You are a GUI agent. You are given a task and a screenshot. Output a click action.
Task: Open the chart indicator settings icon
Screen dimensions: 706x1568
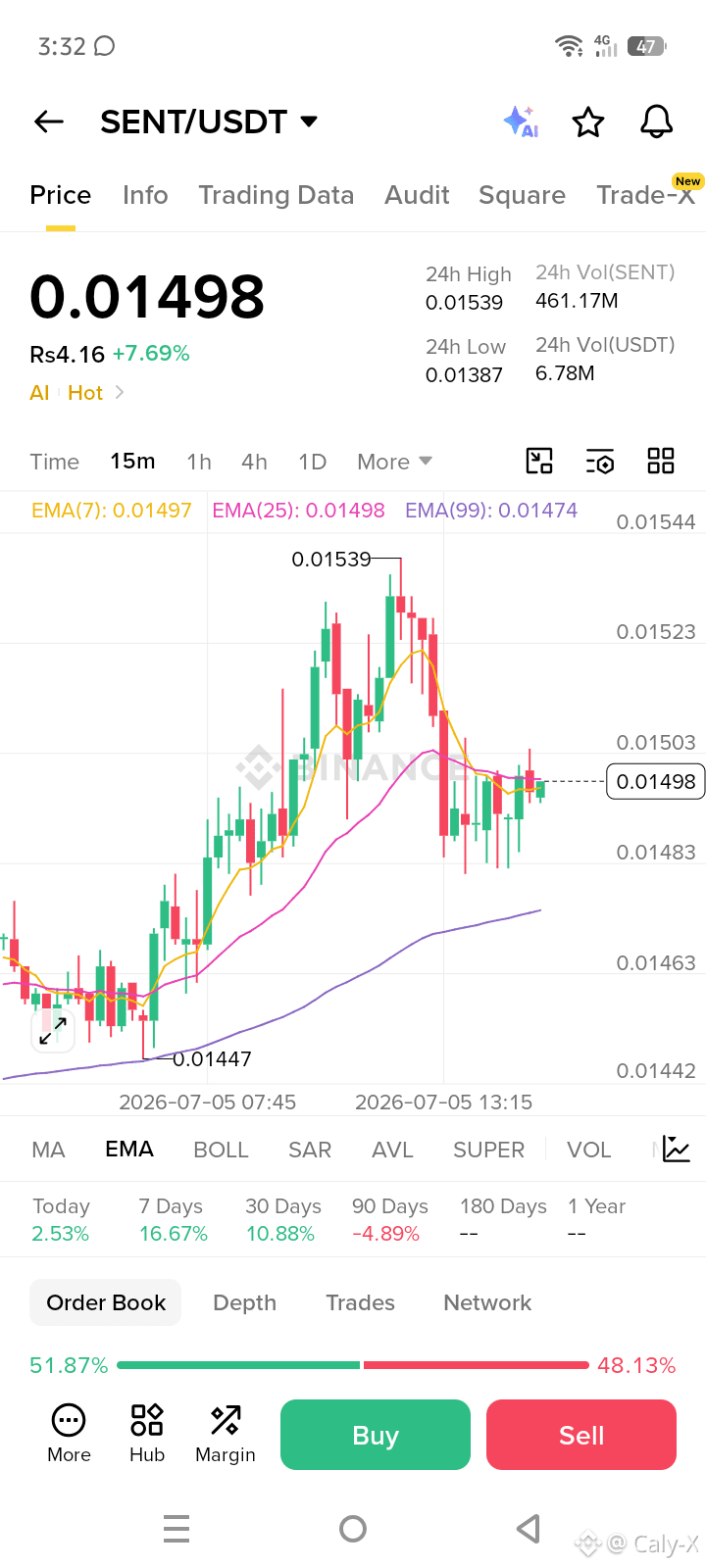click(x=600, y=461)
